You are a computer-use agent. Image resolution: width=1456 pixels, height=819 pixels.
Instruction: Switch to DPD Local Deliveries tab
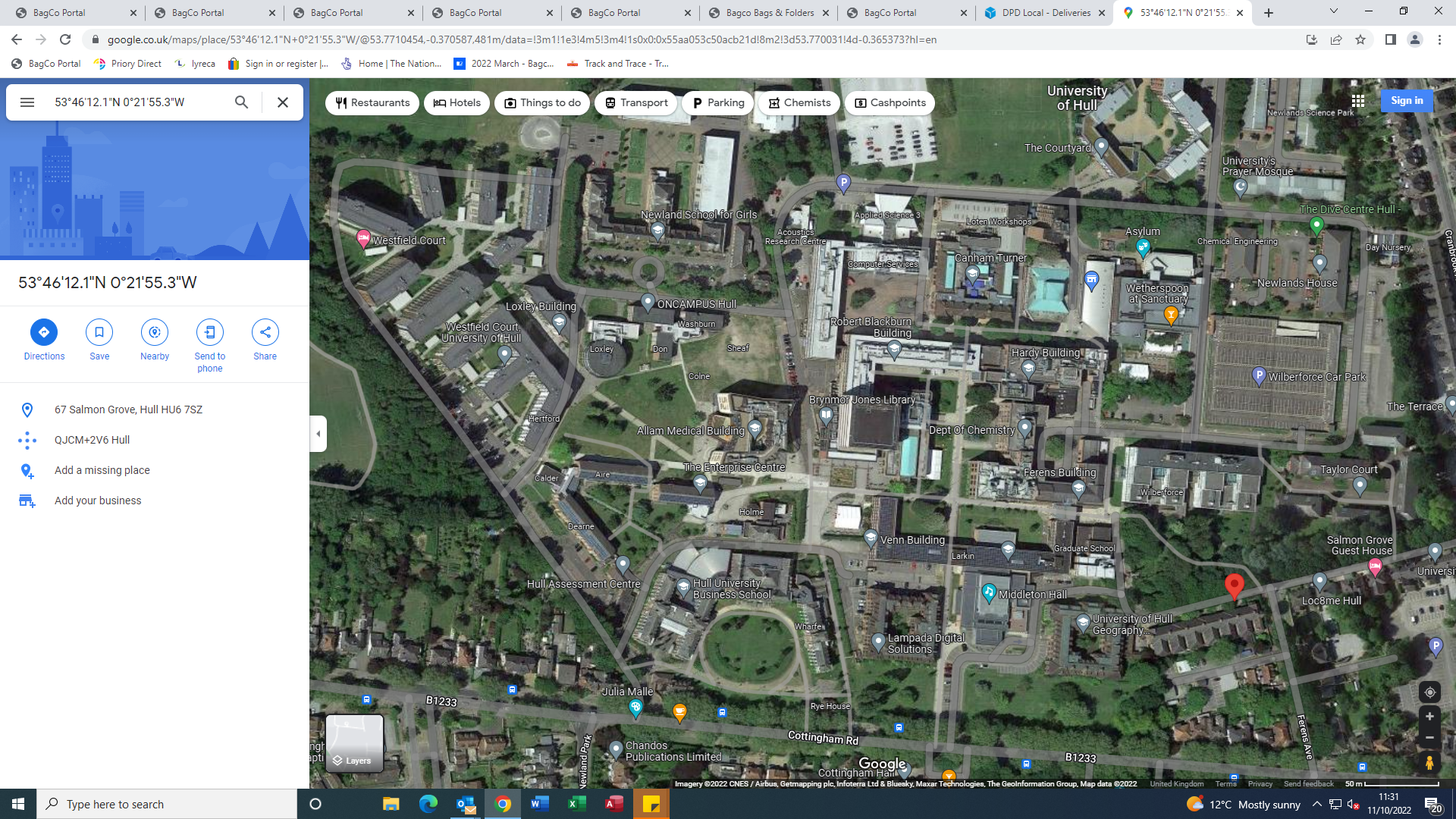(1045, 13)
